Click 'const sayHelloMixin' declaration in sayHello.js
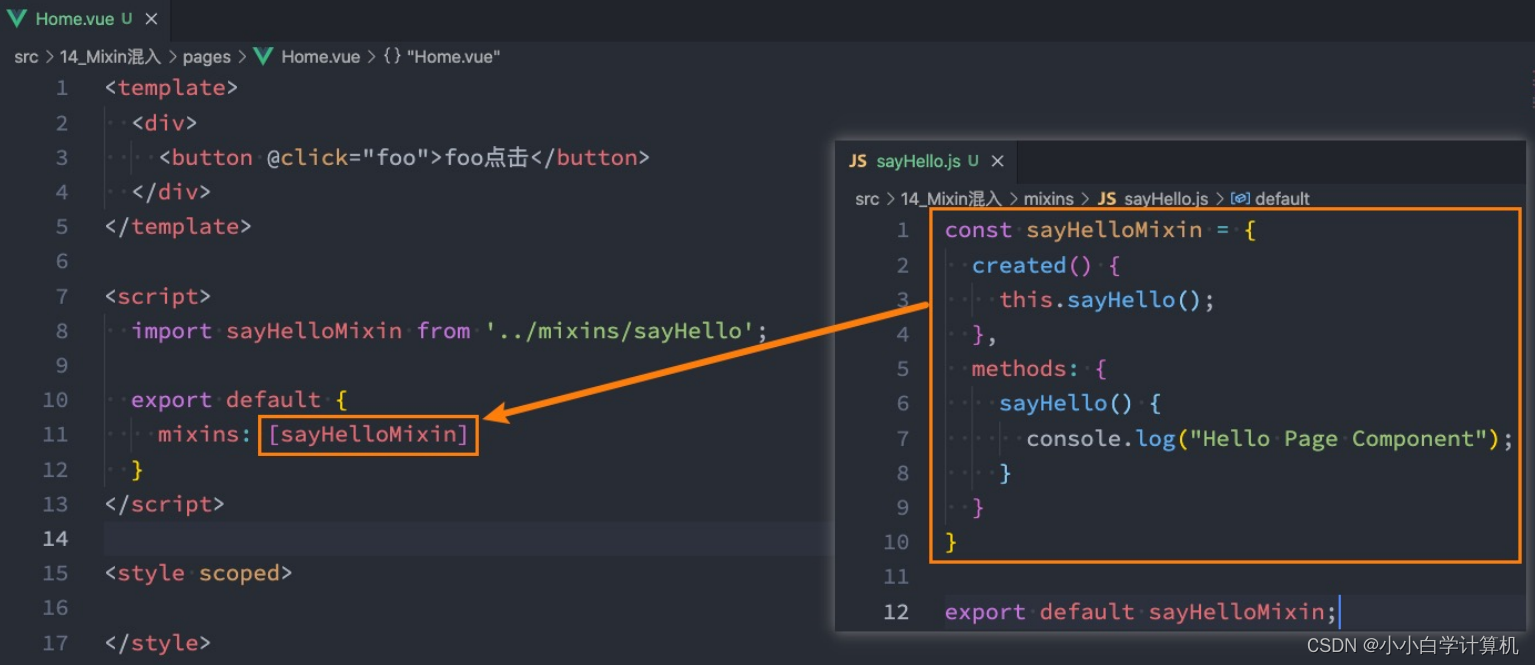 (1074, 230)
